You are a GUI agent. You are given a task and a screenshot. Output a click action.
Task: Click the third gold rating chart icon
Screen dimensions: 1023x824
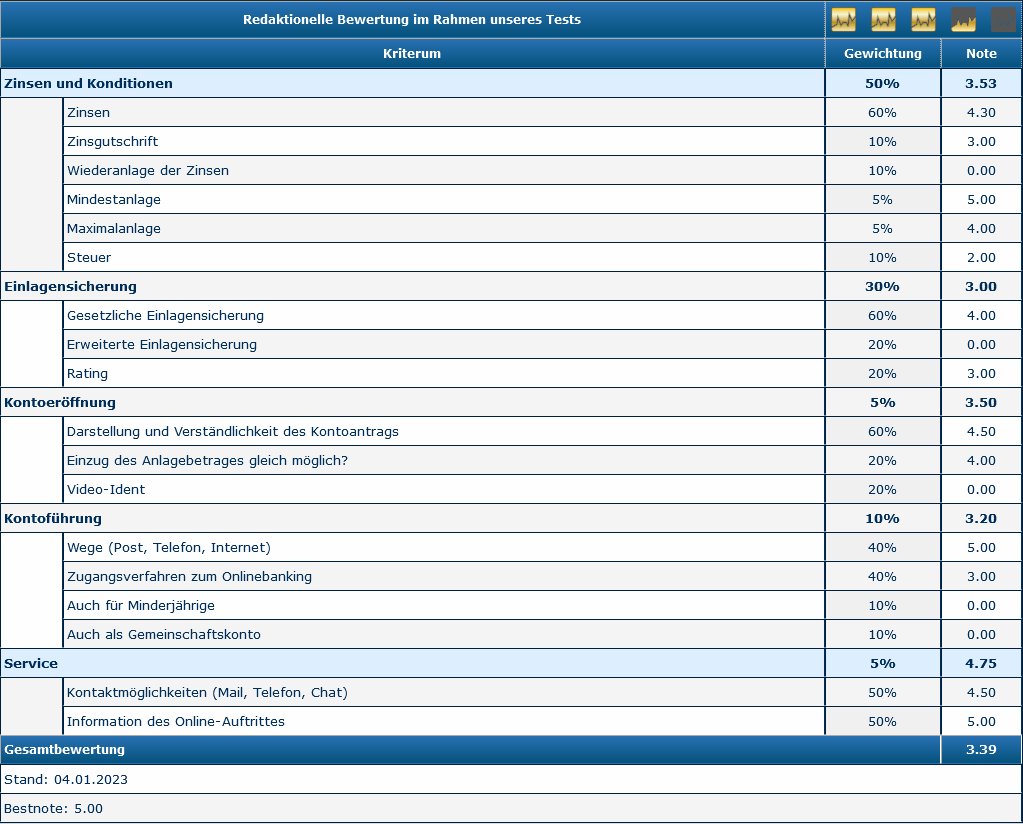click(923, 20)
